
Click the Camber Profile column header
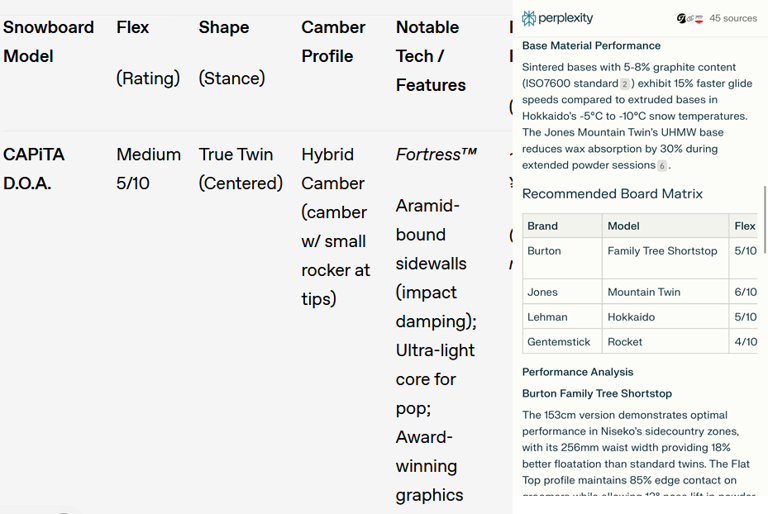(x=333, y=42)
